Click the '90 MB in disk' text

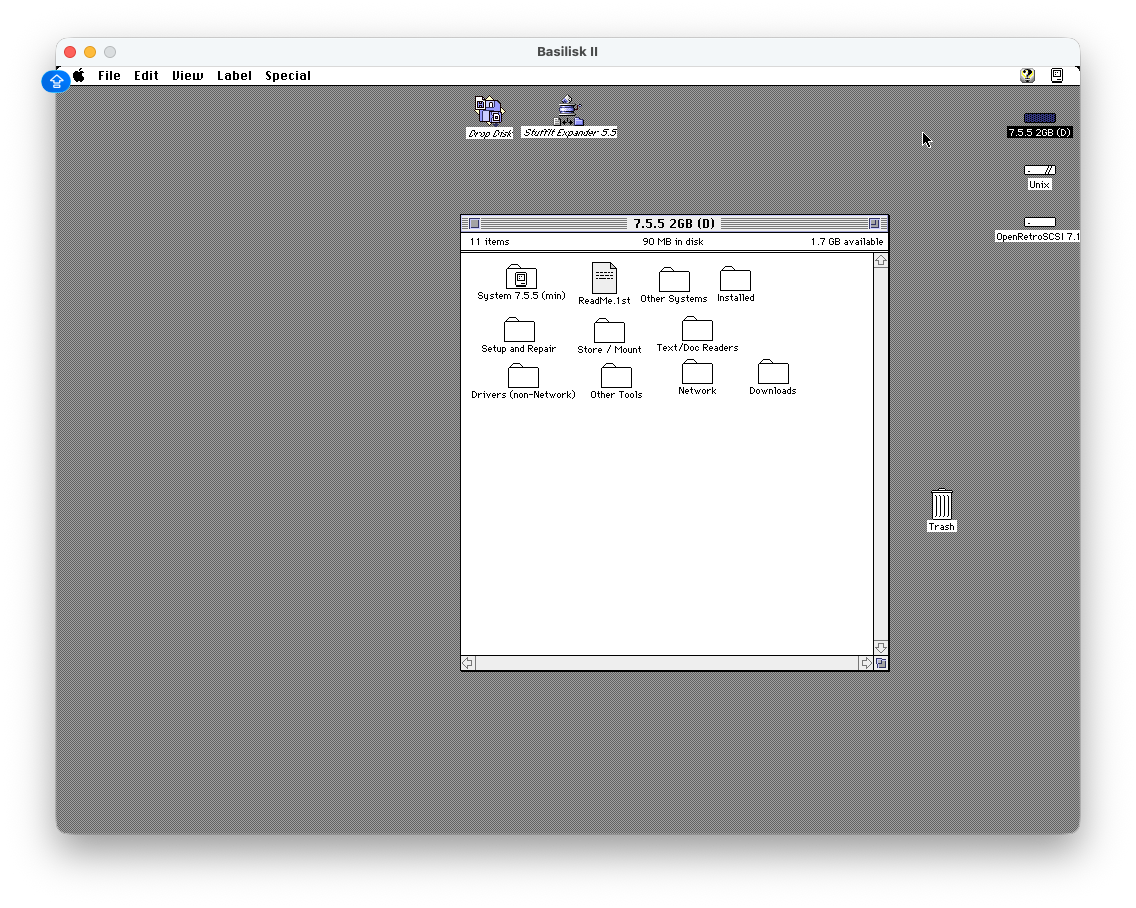tap(673, 242)
